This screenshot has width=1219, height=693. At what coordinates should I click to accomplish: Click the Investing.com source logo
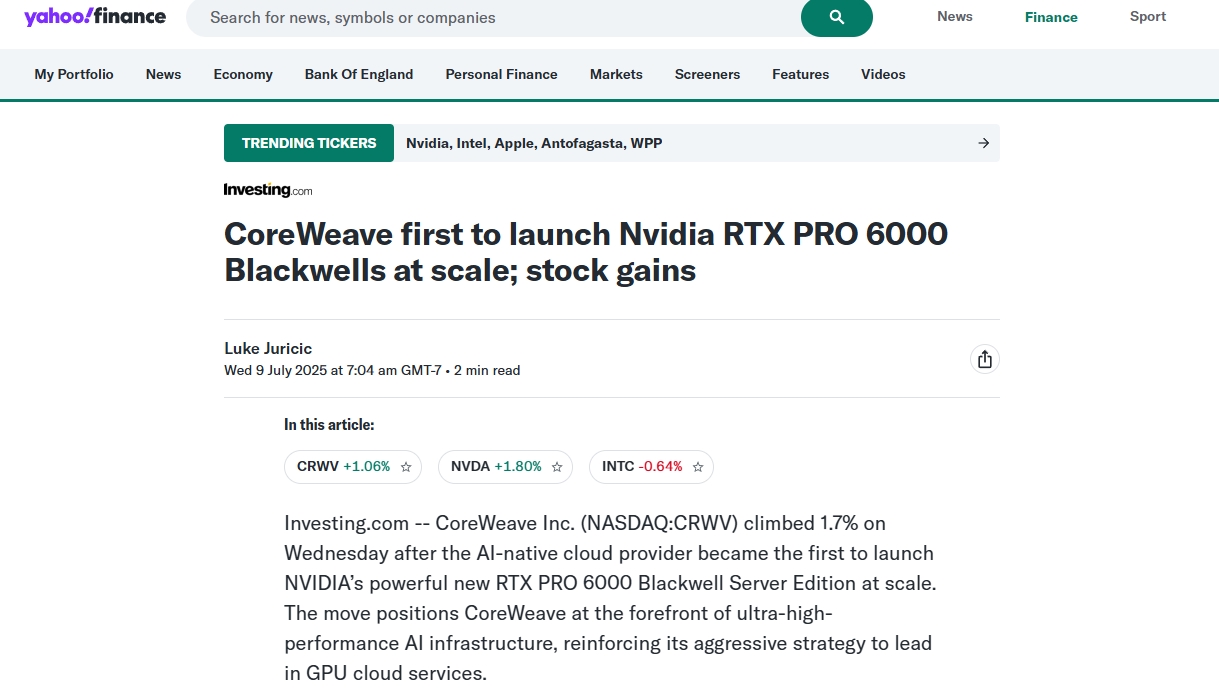tap(268, 190)
